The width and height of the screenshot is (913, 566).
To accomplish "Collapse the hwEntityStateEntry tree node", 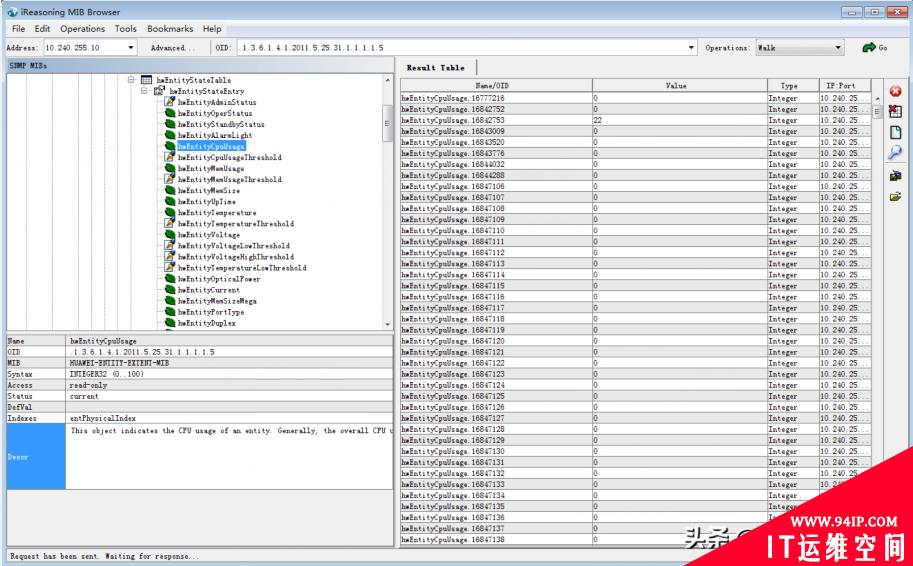I will point(144,91).
